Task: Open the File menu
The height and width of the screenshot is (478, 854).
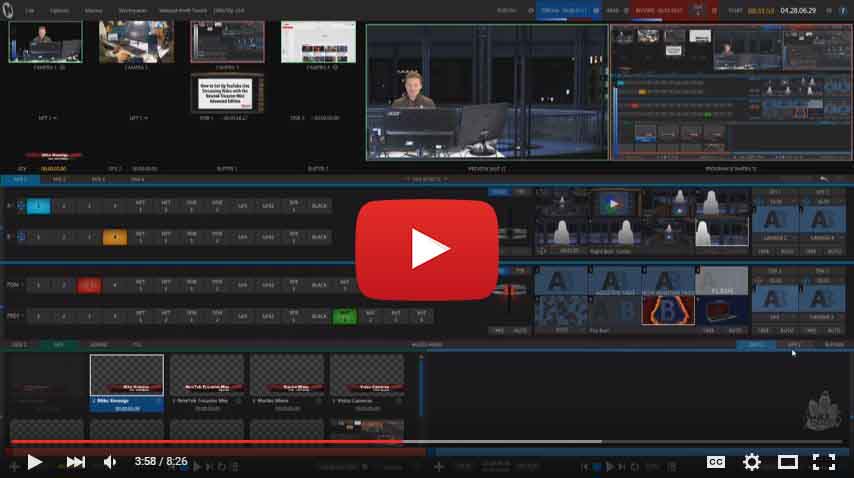Action: [29, 10]
